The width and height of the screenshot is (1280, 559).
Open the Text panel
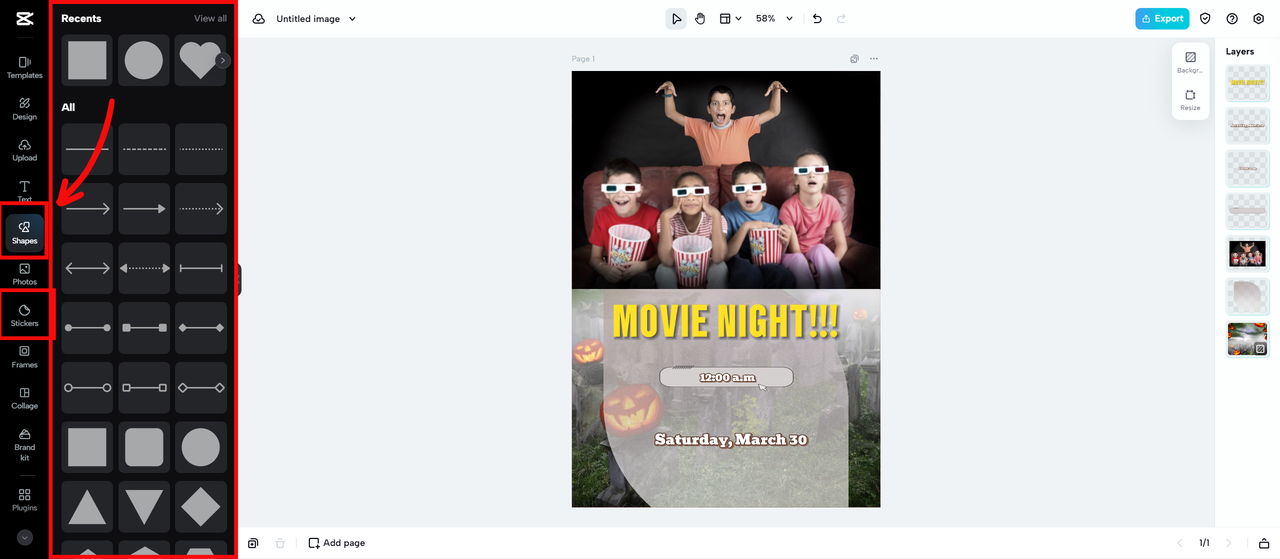tap(24, 191)
